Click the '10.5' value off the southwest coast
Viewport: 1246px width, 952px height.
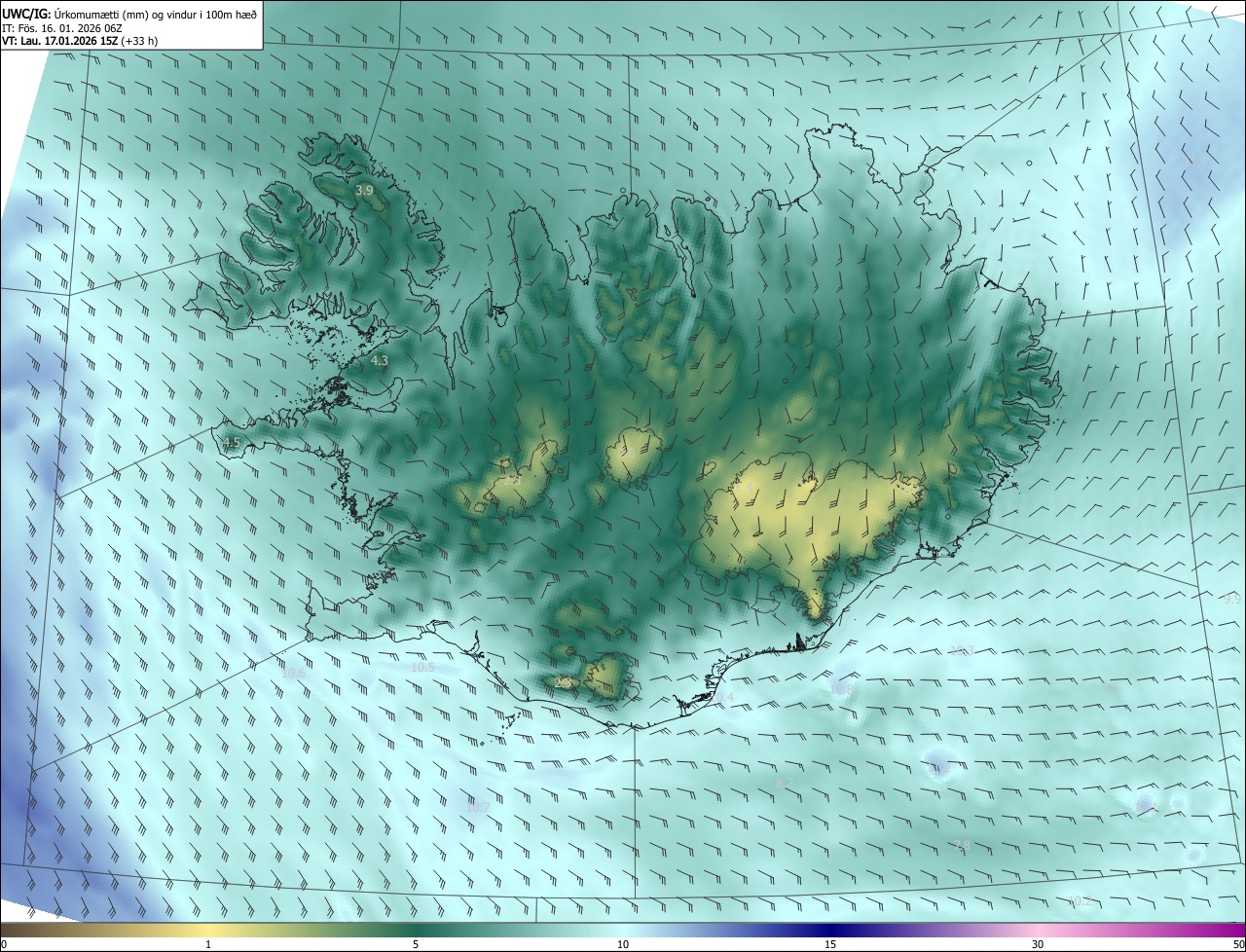coord(422,667)
